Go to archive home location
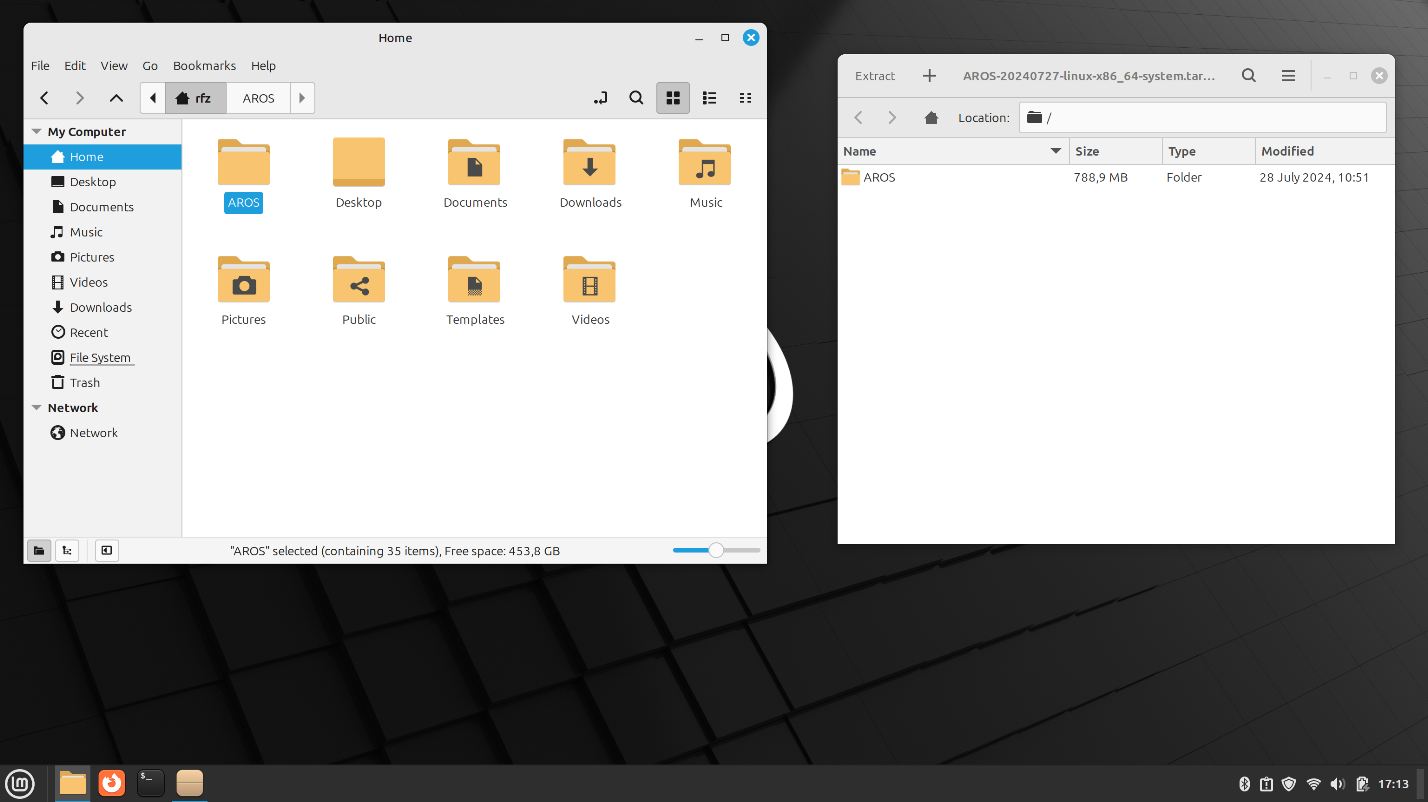1428x802 pixels. [x=931, y=118]
